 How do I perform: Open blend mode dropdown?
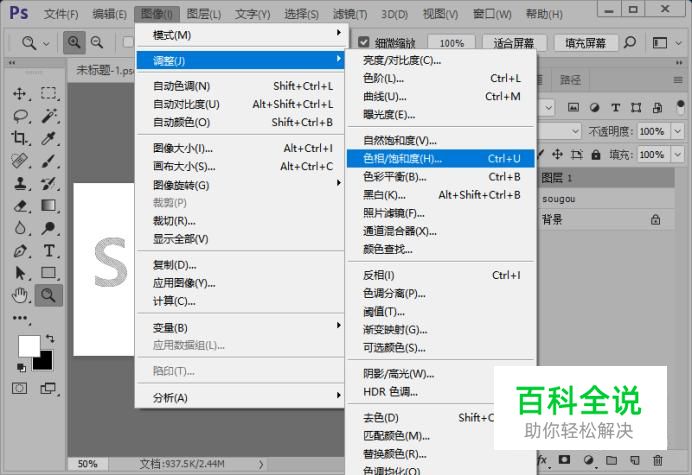tap(575, 131)
